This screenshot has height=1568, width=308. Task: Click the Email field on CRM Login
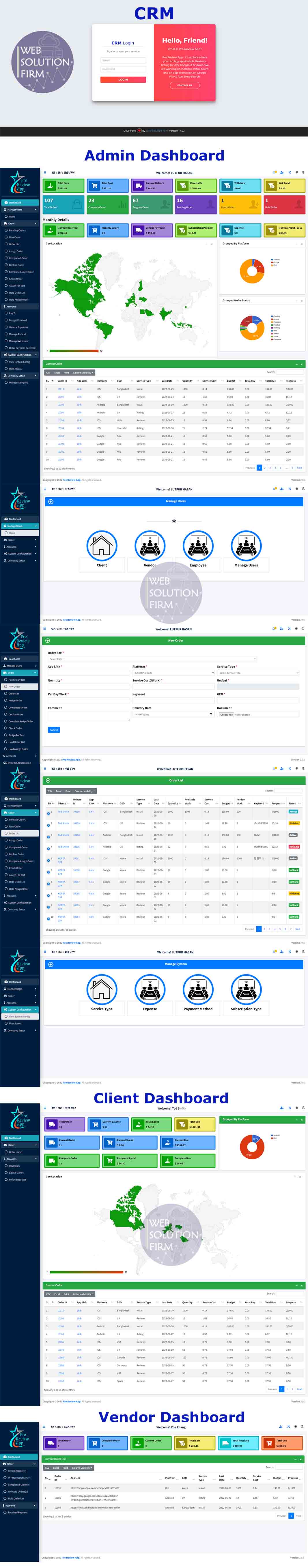[123, 60]
